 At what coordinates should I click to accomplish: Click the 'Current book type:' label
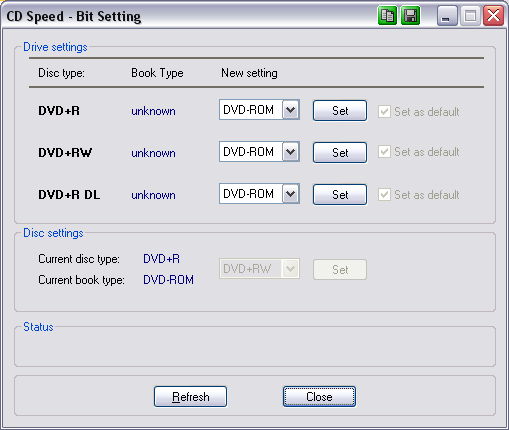[x=81, y=280]
